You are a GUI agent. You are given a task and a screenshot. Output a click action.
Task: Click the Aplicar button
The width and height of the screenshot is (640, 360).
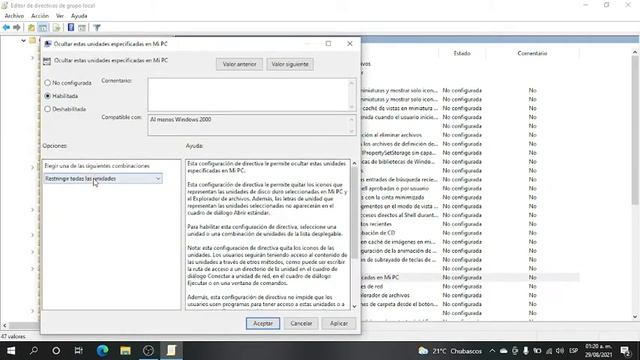pyautogui.click(x=339, y=323)
